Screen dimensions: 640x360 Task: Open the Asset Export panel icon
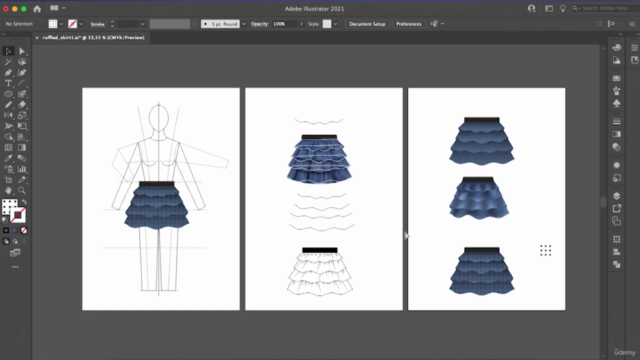[617, 209]
